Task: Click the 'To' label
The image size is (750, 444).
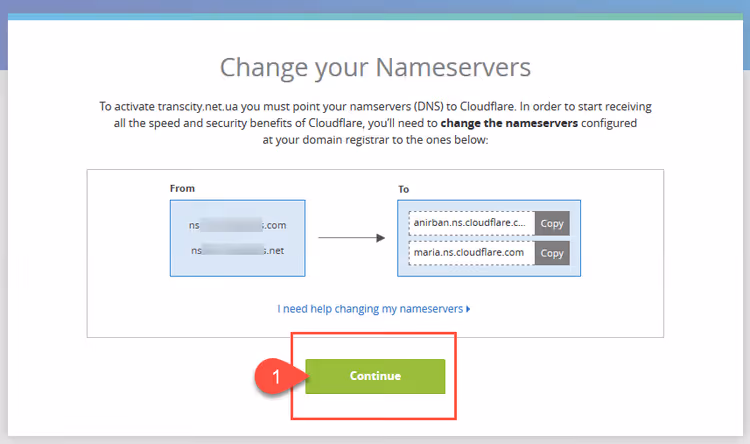Action: click(x=404, y=189)
